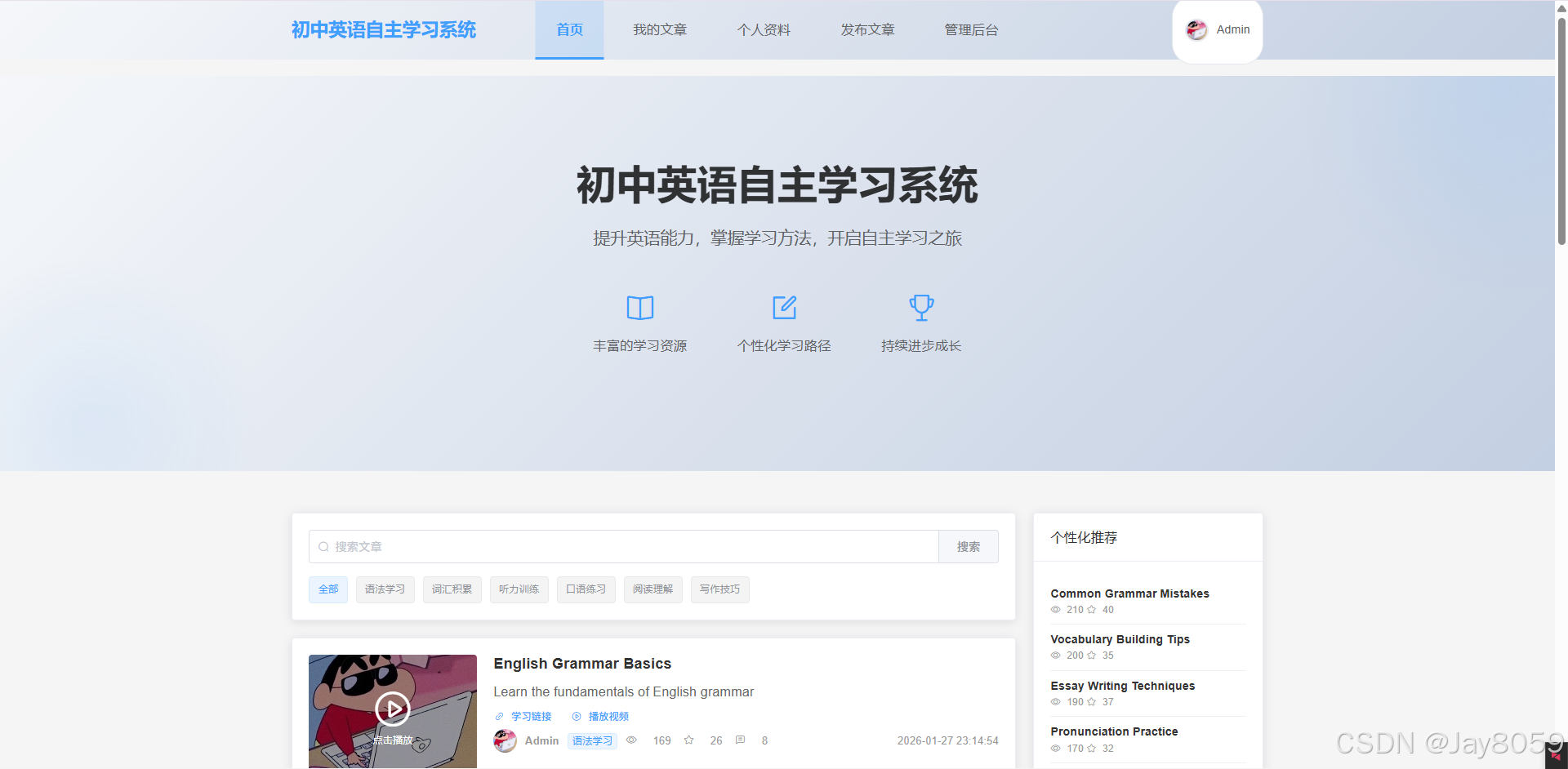Click the article description Learn the fundamentals text
This screenshot has height=769, width=1568.
tap(623, 692)
